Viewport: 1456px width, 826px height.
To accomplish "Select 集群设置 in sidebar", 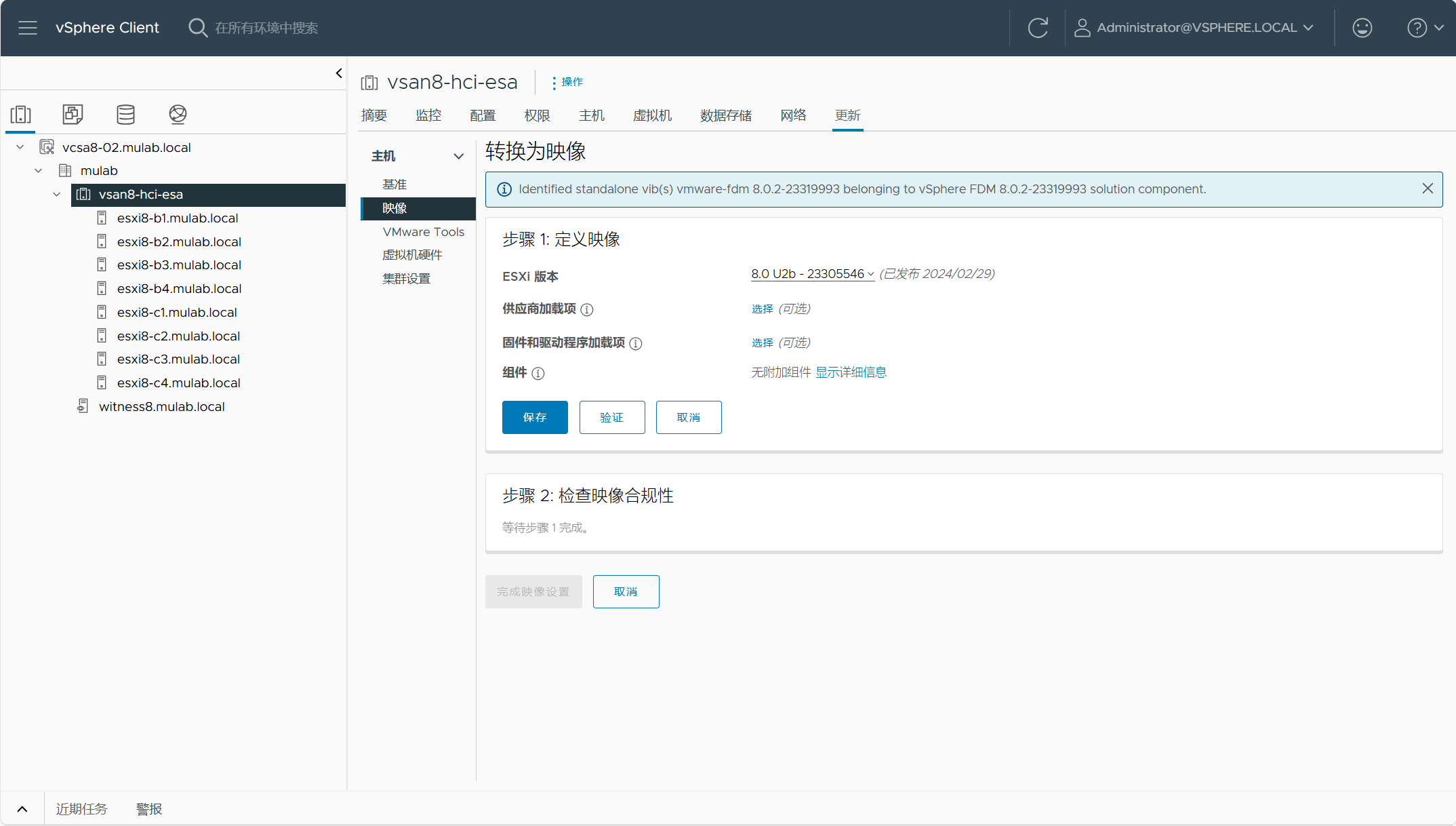I will click(407, 279).
